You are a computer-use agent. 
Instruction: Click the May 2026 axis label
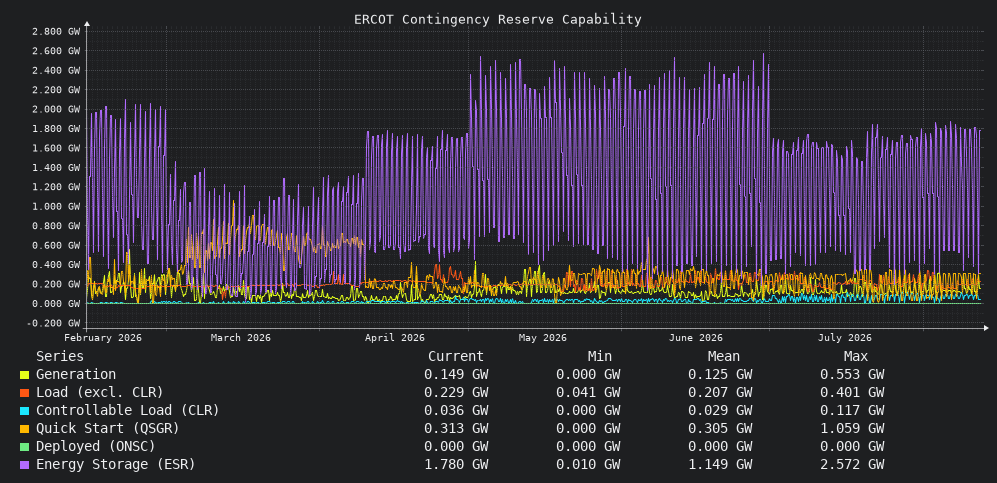542,337
